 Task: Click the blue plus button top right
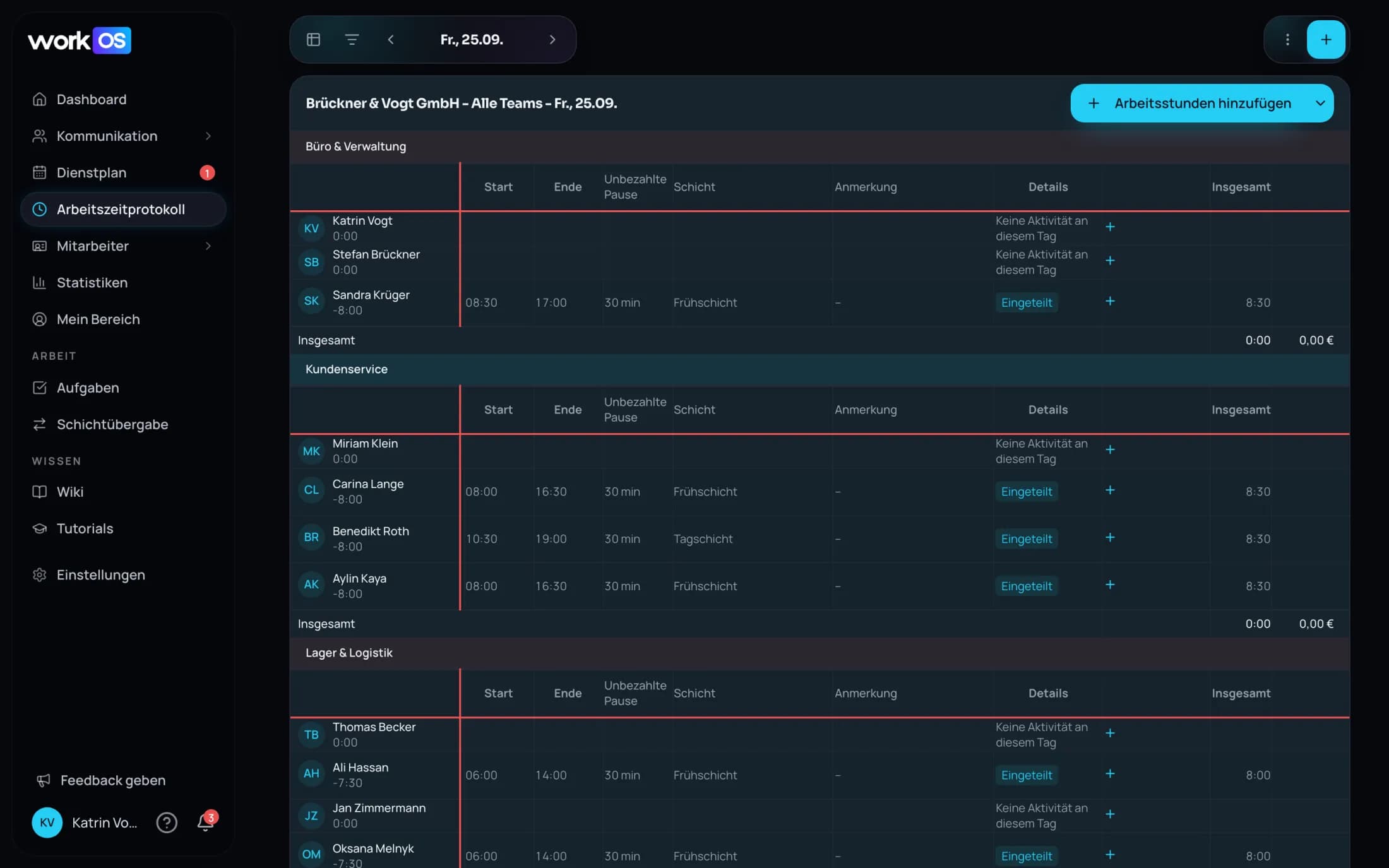(1326, 40)
